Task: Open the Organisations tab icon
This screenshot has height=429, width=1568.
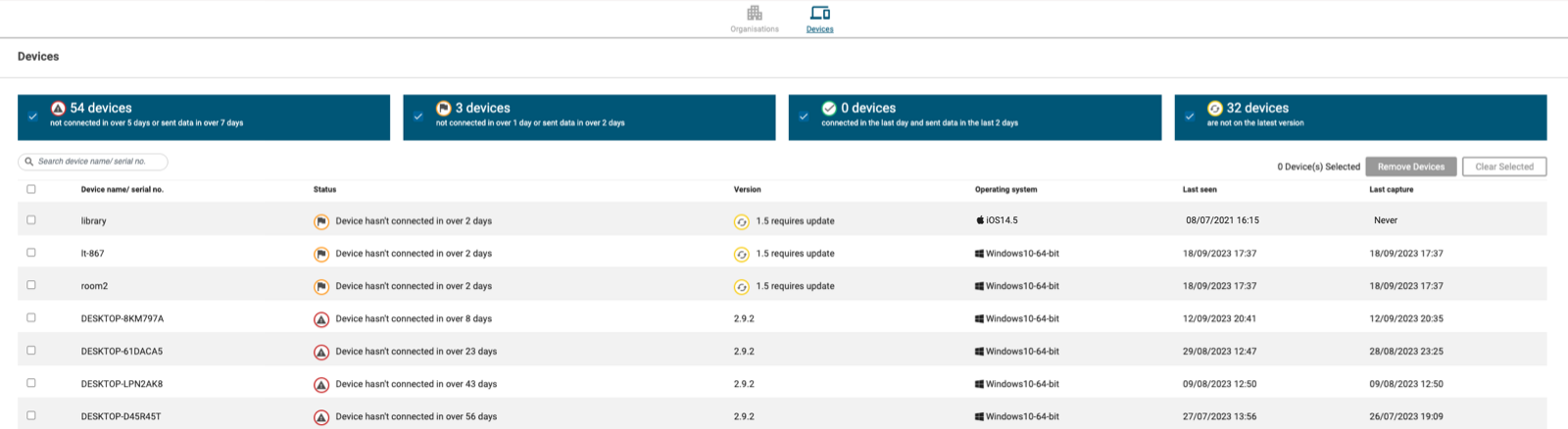Action: click(754, 14)
